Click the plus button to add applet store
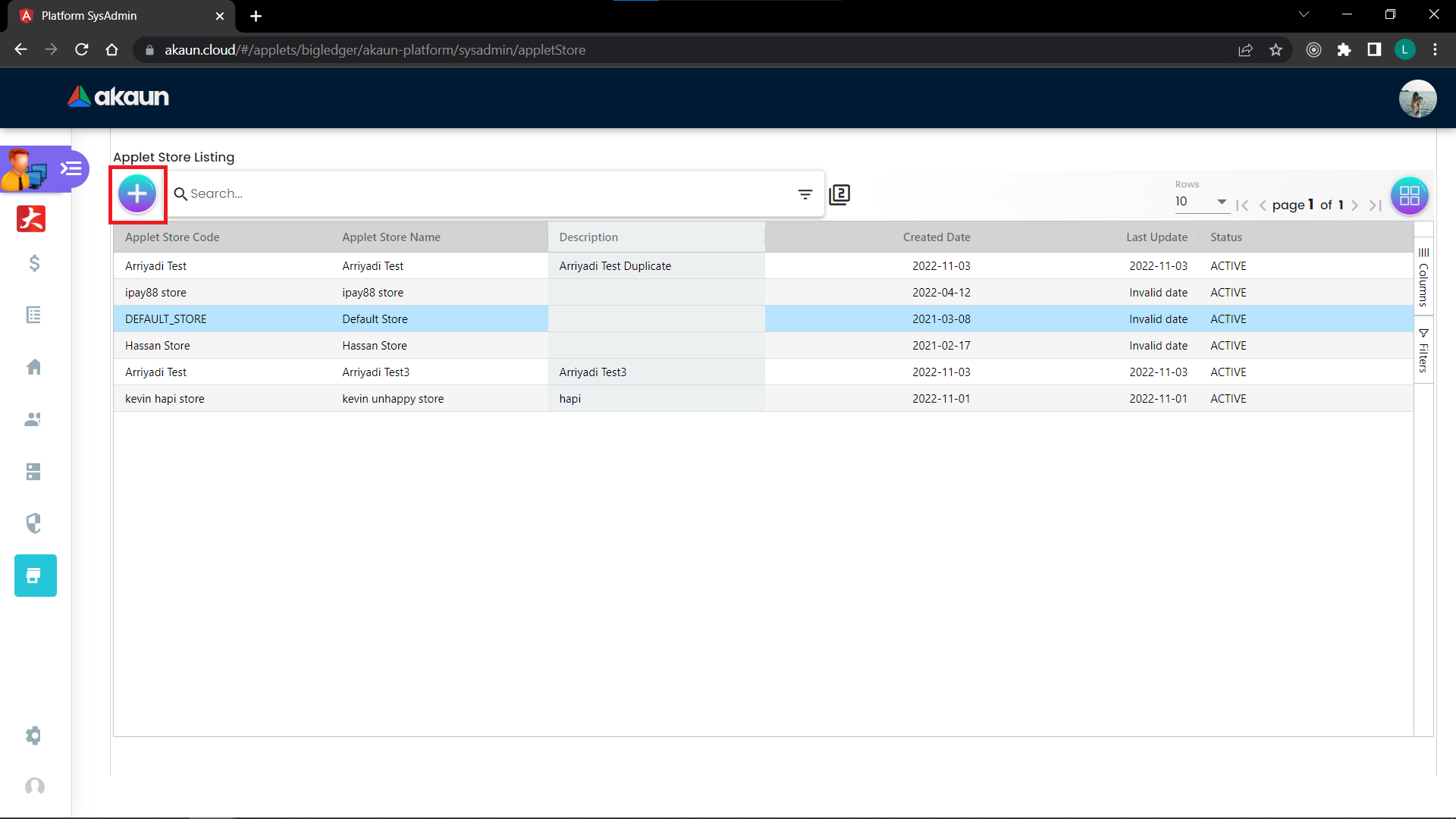 137,194
